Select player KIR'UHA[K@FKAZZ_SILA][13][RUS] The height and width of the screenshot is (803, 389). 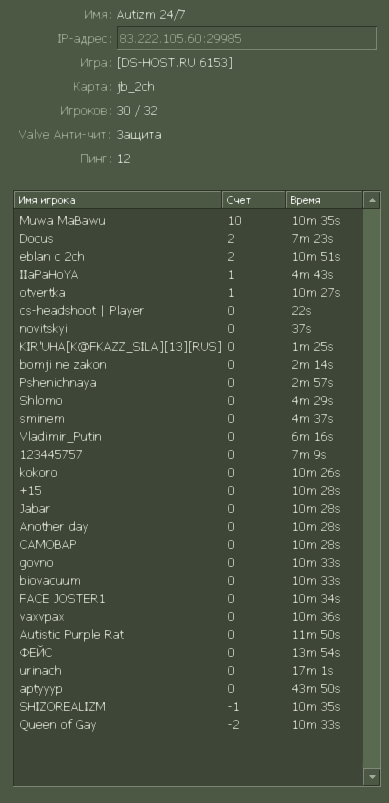point(188,347)
